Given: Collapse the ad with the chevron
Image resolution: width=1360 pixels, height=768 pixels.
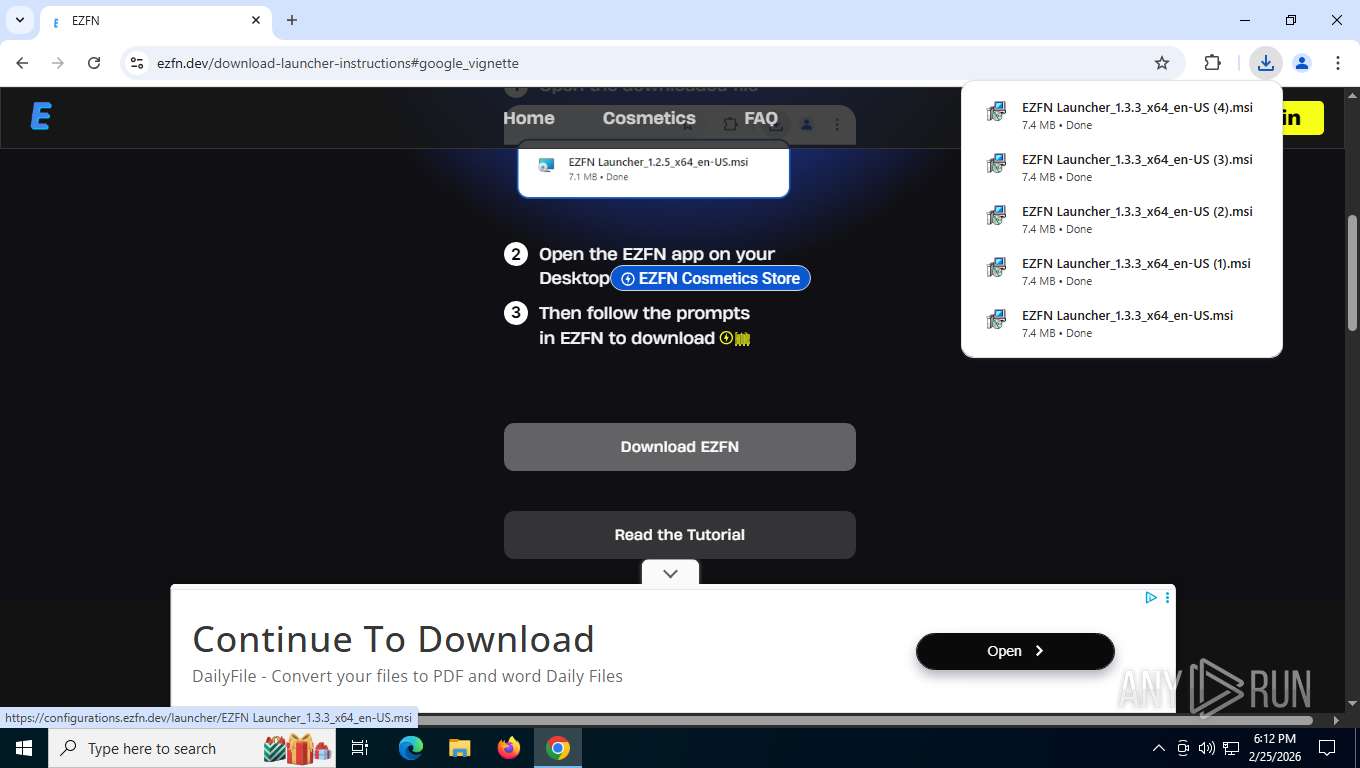Looking at the screenshot, I should (670, 573).
